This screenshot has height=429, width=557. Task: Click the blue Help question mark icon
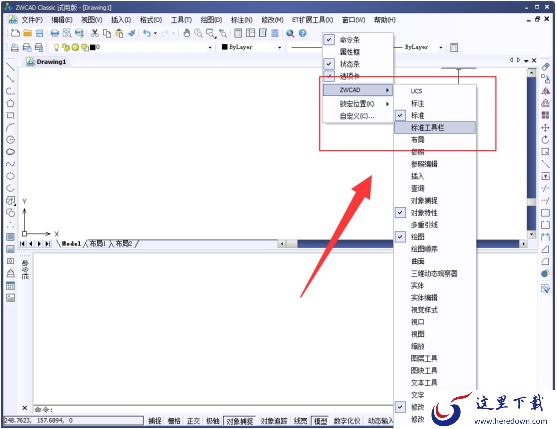point(302,33)
